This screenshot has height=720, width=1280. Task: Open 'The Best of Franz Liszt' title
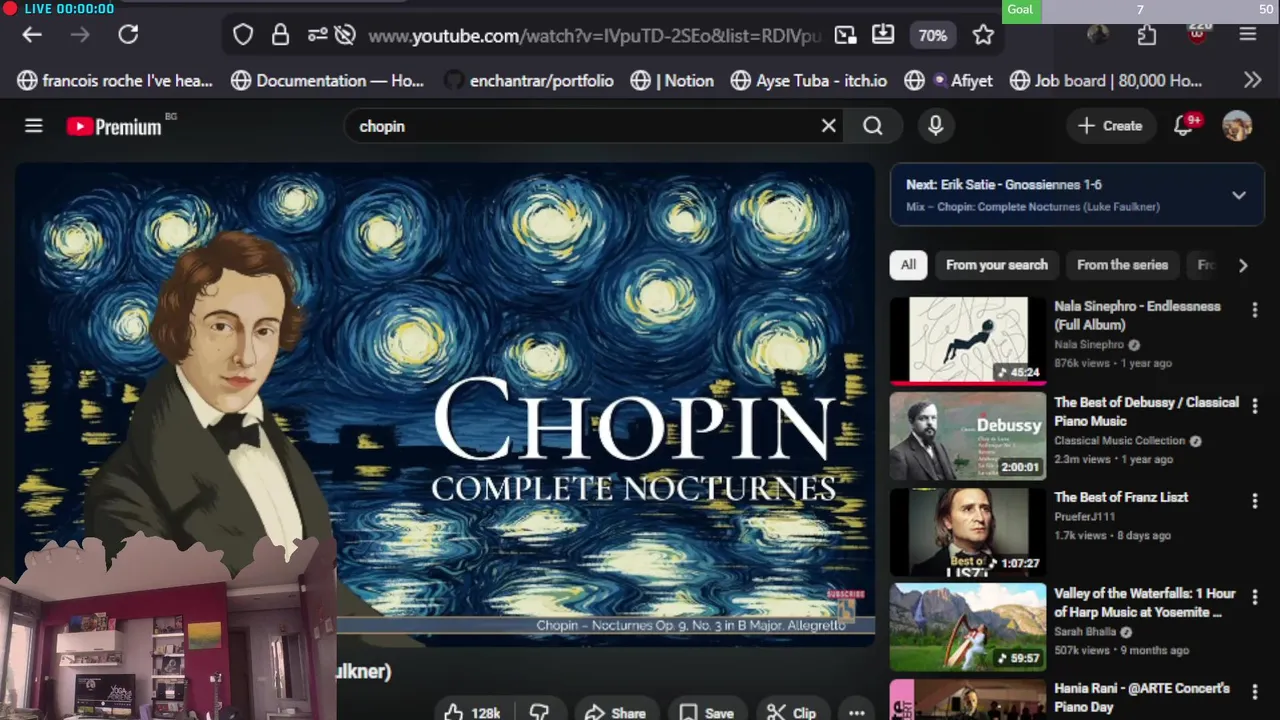1121,497
